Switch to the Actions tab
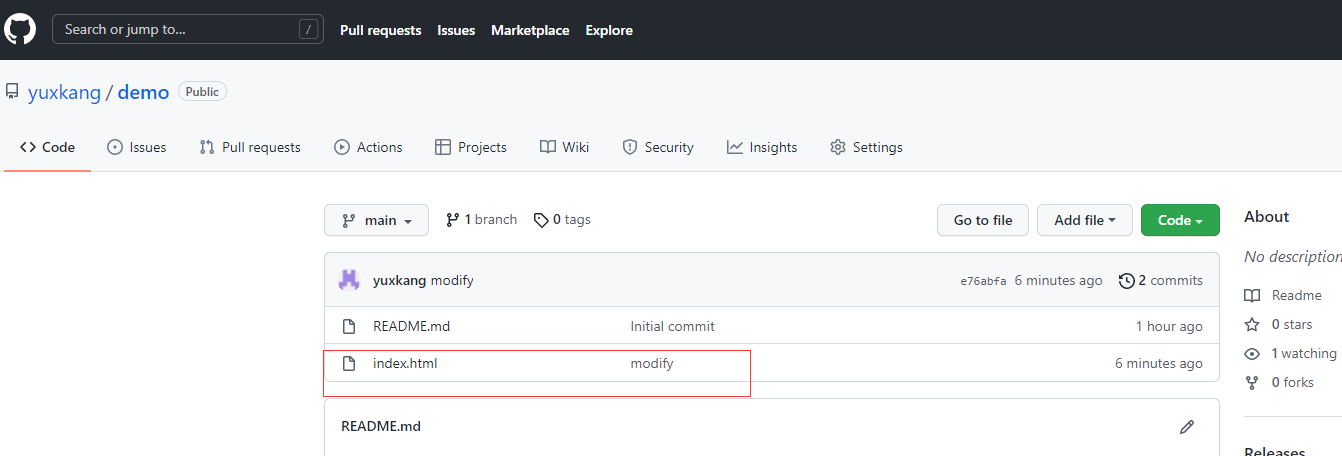Image resolution: width=1342 pixels, height=456 pixels. click(x=368, y=147)
